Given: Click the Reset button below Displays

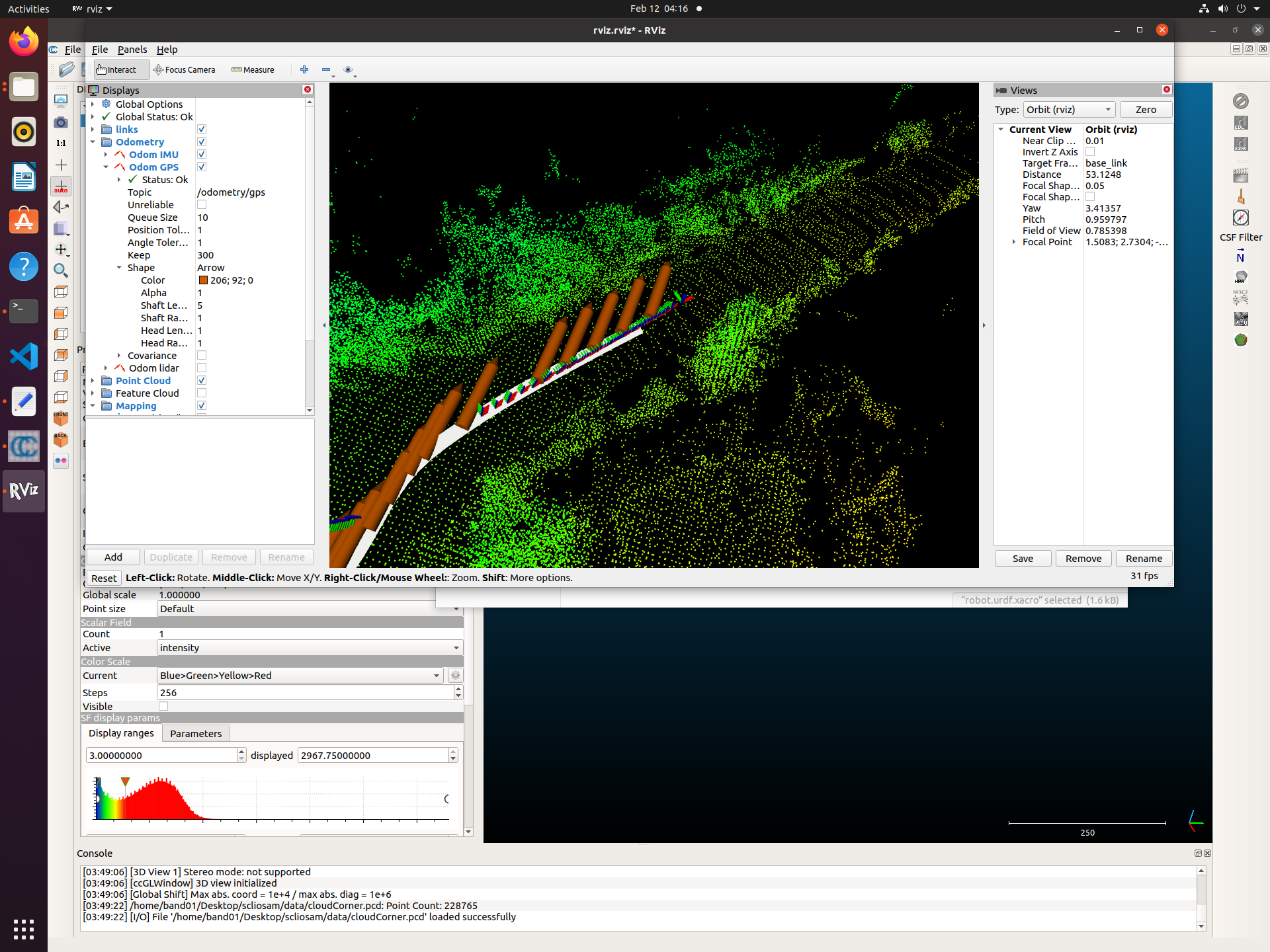Looking at the screenshot, I should coord(103,577).
